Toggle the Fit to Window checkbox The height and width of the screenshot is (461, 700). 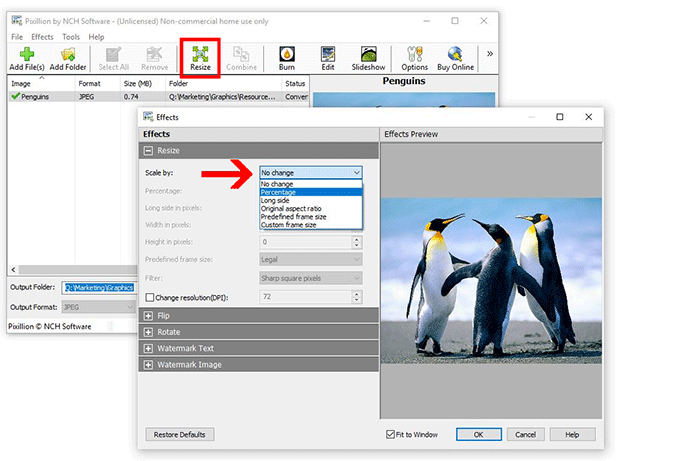click(x=390, y=434)
